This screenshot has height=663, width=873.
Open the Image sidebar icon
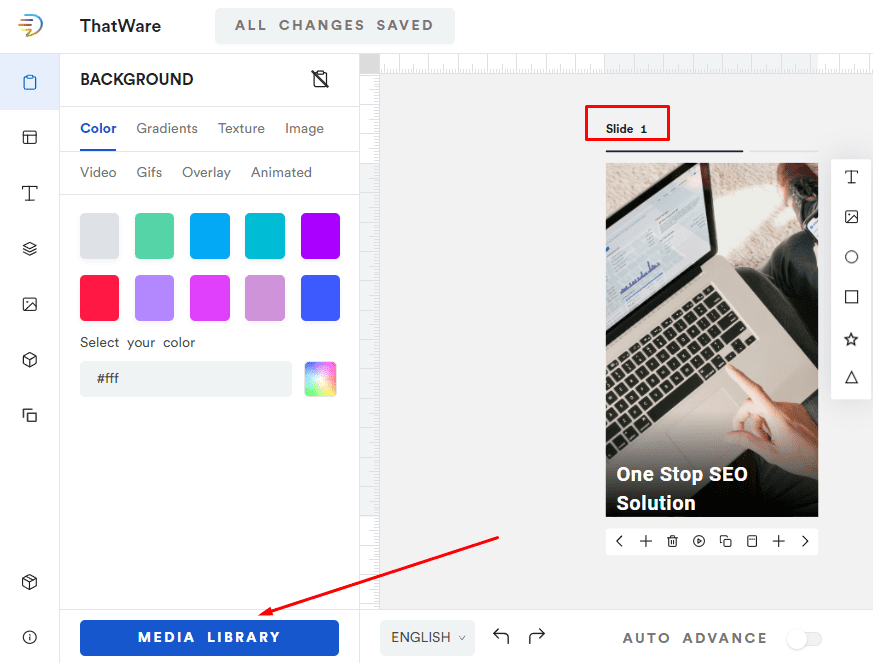[30, 304]
